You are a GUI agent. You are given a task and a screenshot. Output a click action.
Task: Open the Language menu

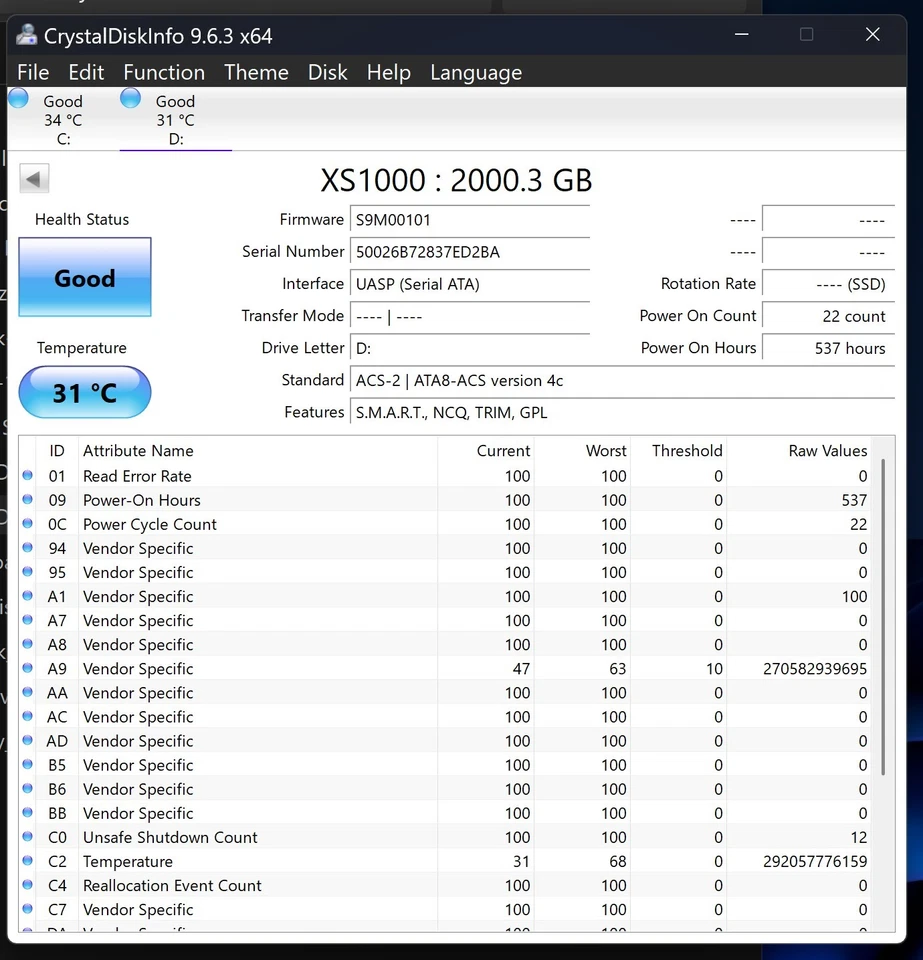click(x=476, y=72)
